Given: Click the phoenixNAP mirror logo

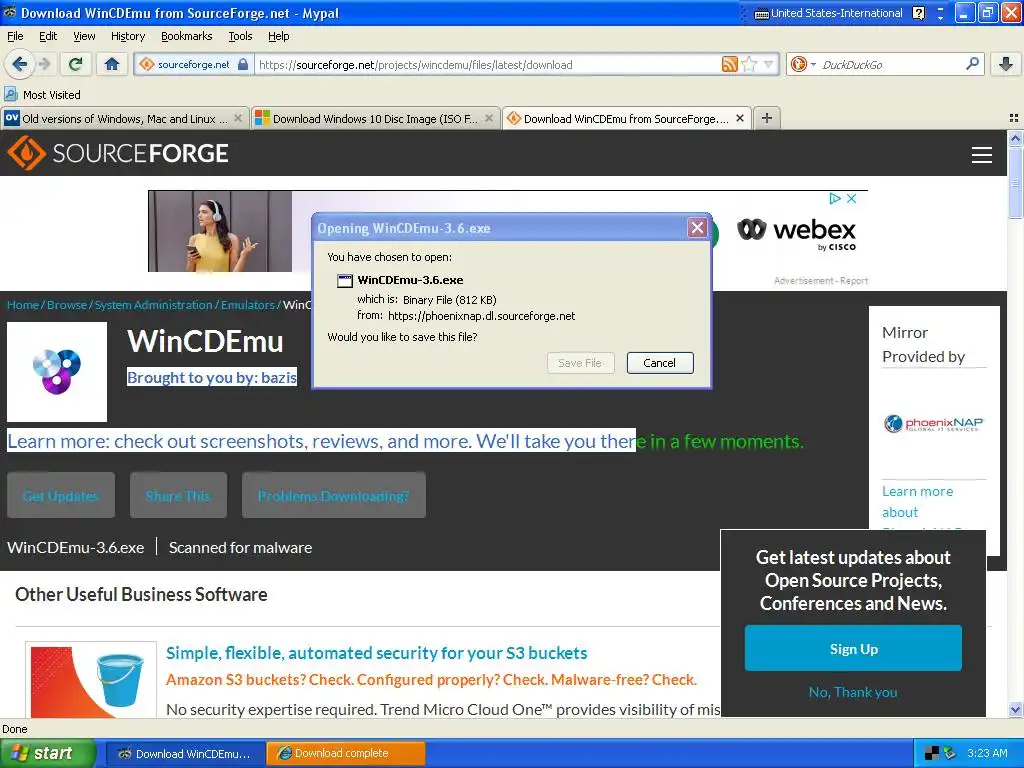Looking at the screenshot, I should point(934,424).
